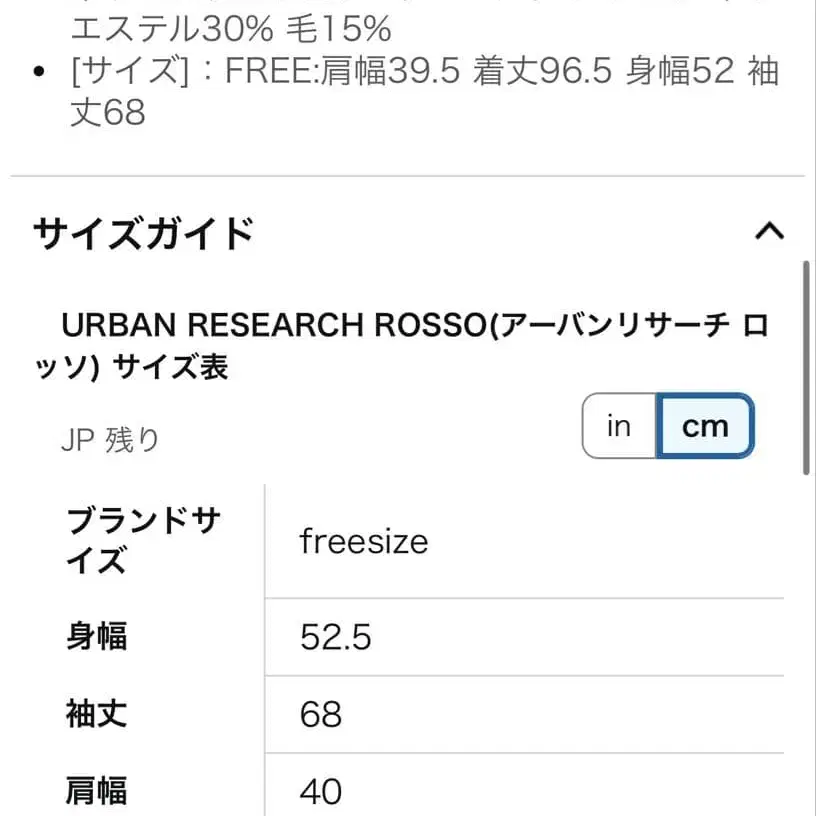This screenshot has width=816, height=816.
Task: Collapse the サイズガイド section chevron
Action: coord(768,233)
